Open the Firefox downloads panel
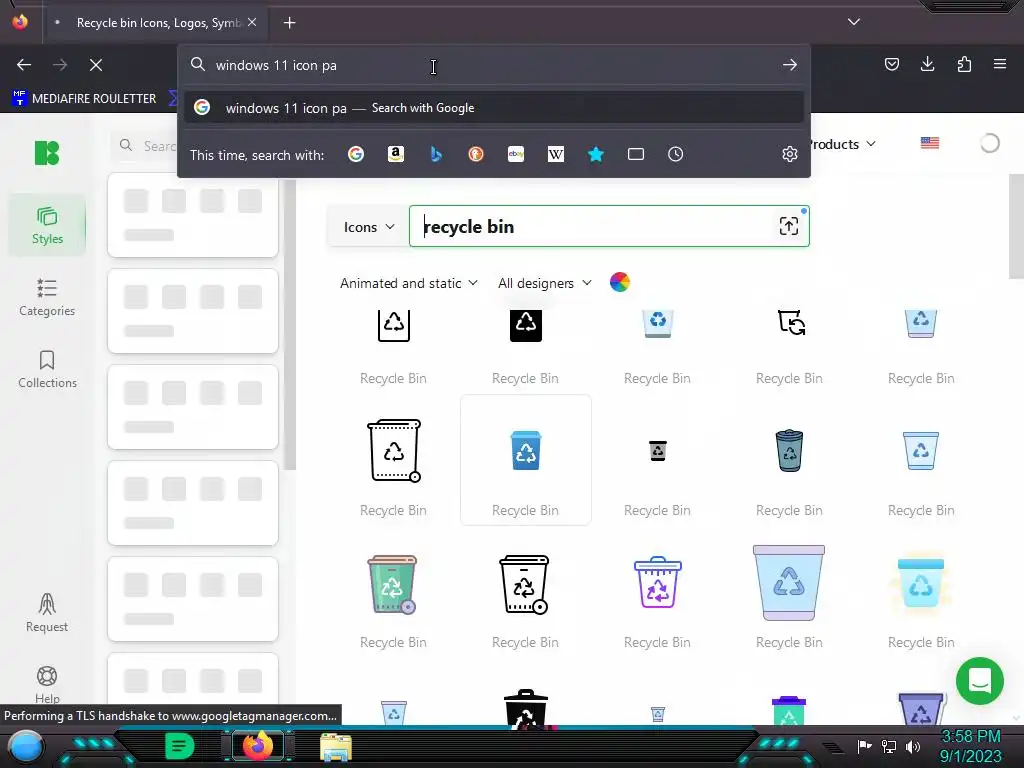Screen dimensions: 1024x768 (927, 64)
